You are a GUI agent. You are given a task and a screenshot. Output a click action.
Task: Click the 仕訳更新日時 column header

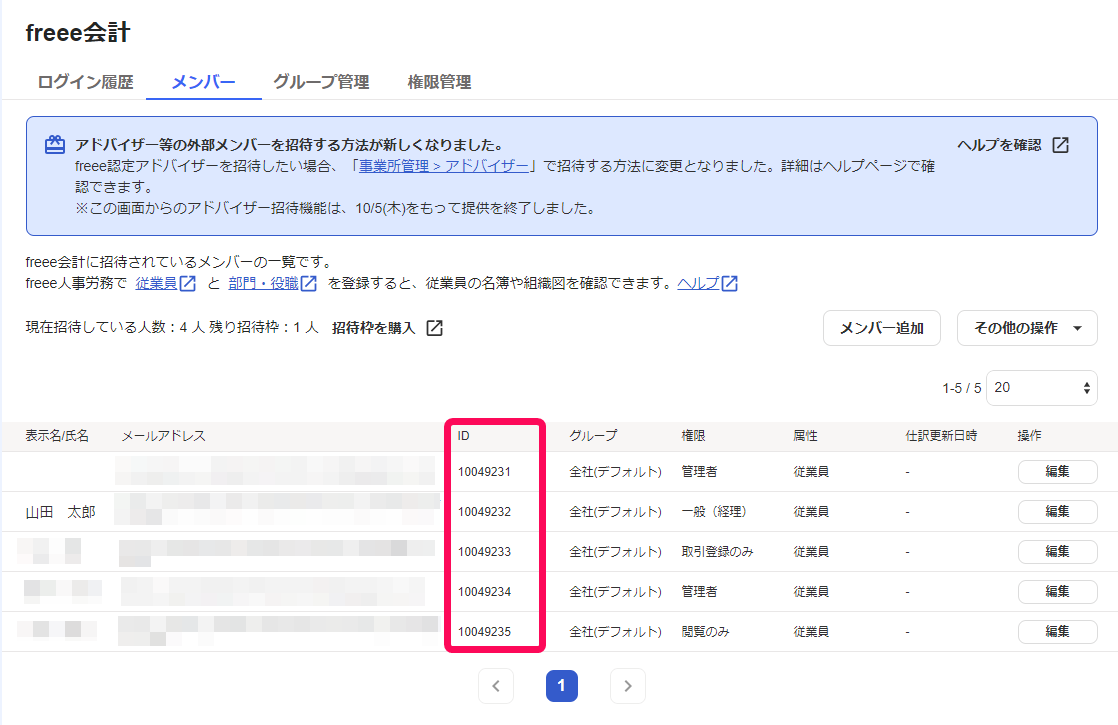point(941,436)
